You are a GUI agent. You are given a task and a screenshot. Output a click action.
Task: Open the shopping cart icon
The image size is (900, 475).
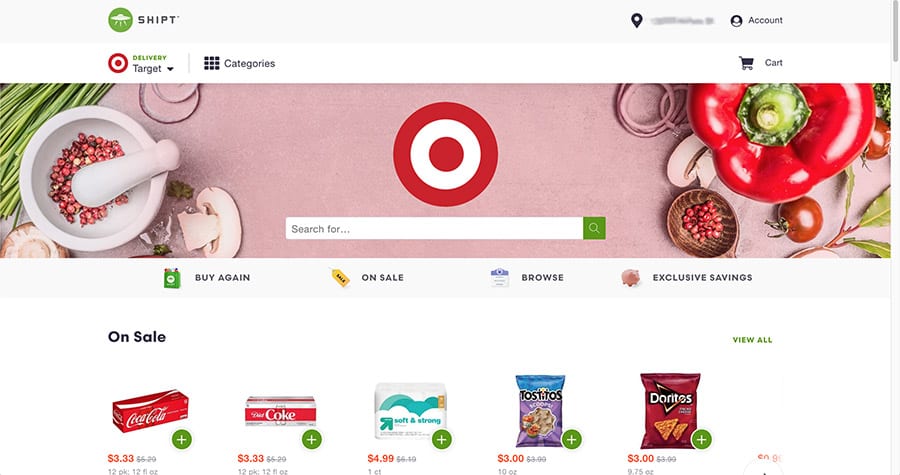(746, 63)
